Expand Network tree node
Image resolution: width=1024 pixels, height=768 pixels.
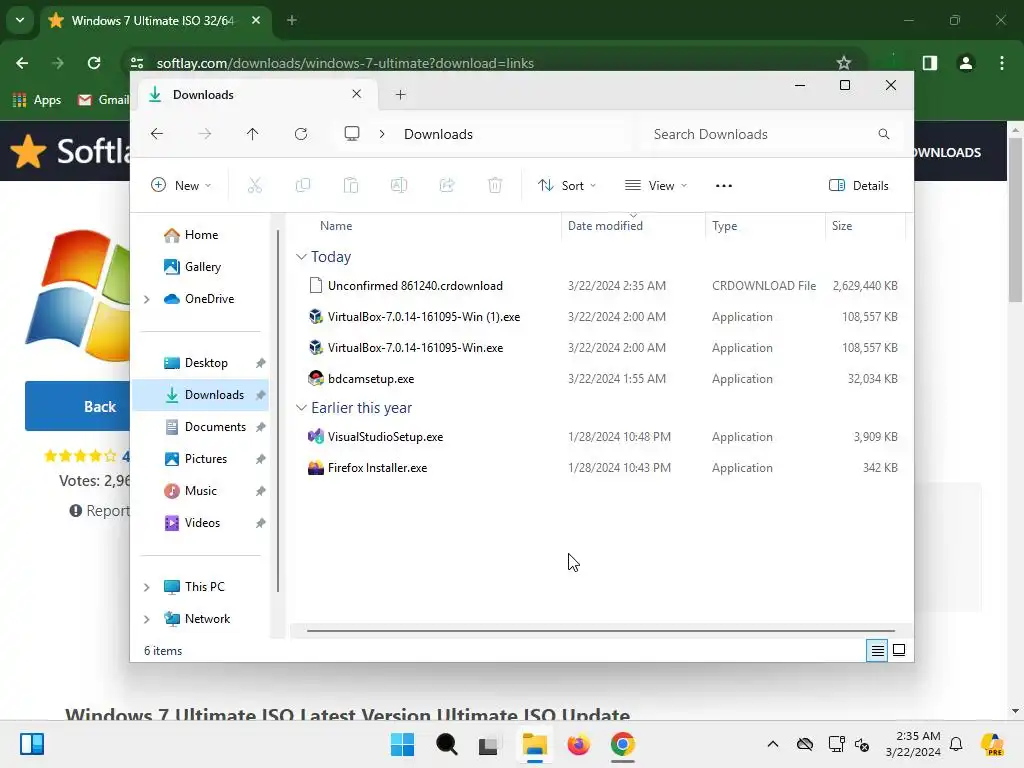coord(147,619)
